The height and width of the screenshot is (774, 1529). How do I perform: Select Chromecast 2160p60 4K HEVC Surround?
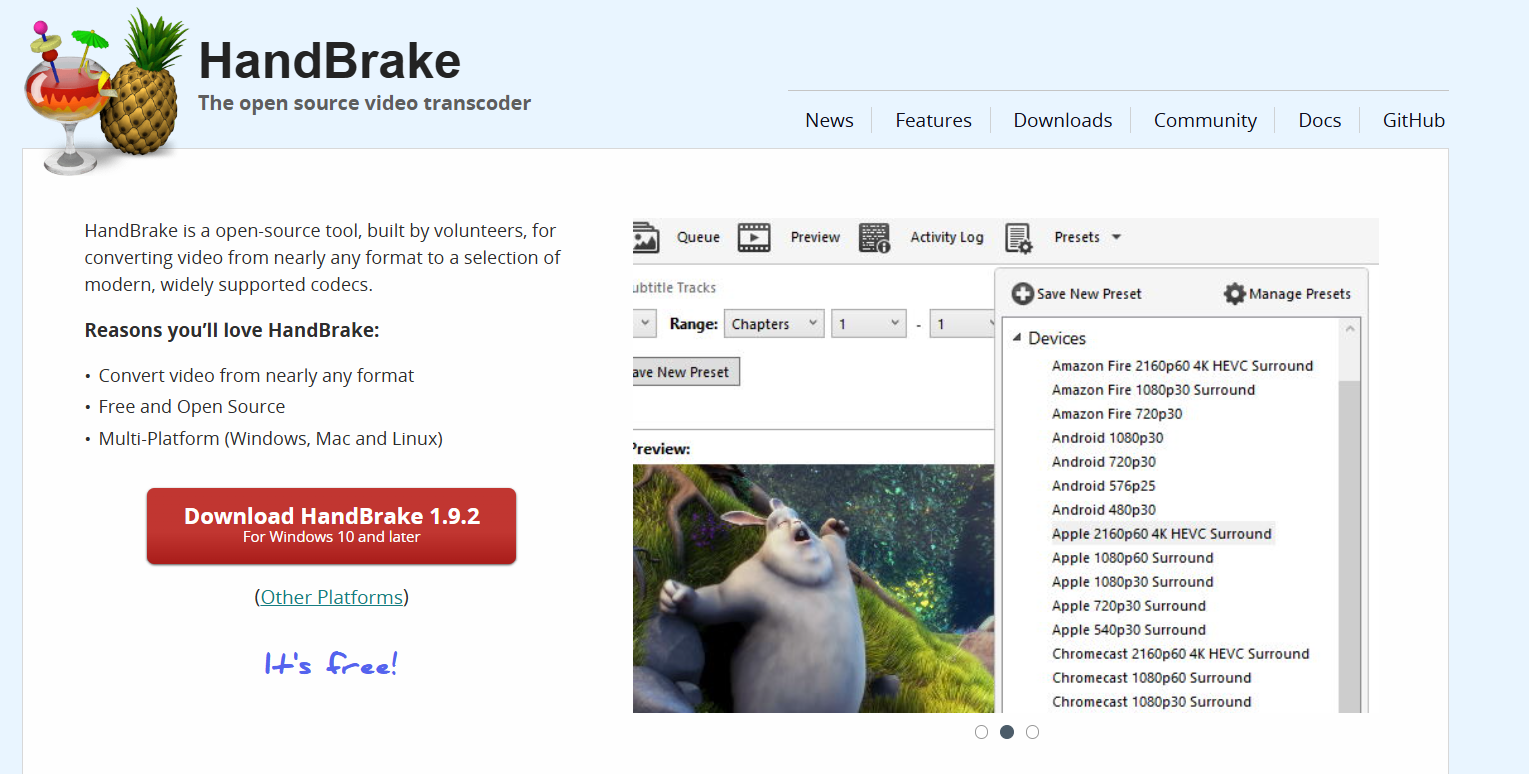(1180, 654)
